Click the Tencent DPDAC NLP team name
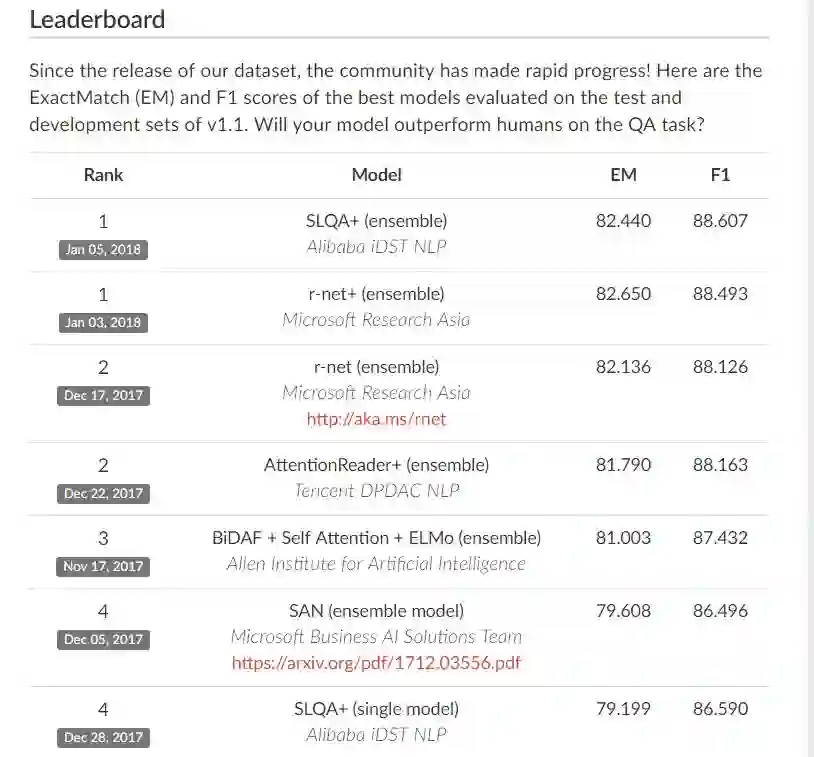814x757 pixels. [x=376, y=491]
